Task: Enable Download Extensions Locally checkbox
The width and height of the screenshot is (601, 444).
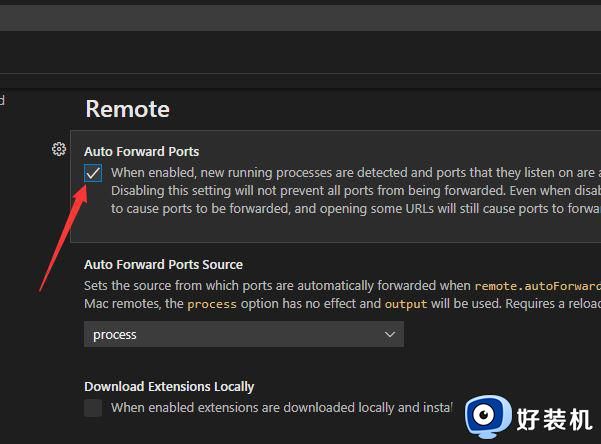Action: [x=93, y=407]
